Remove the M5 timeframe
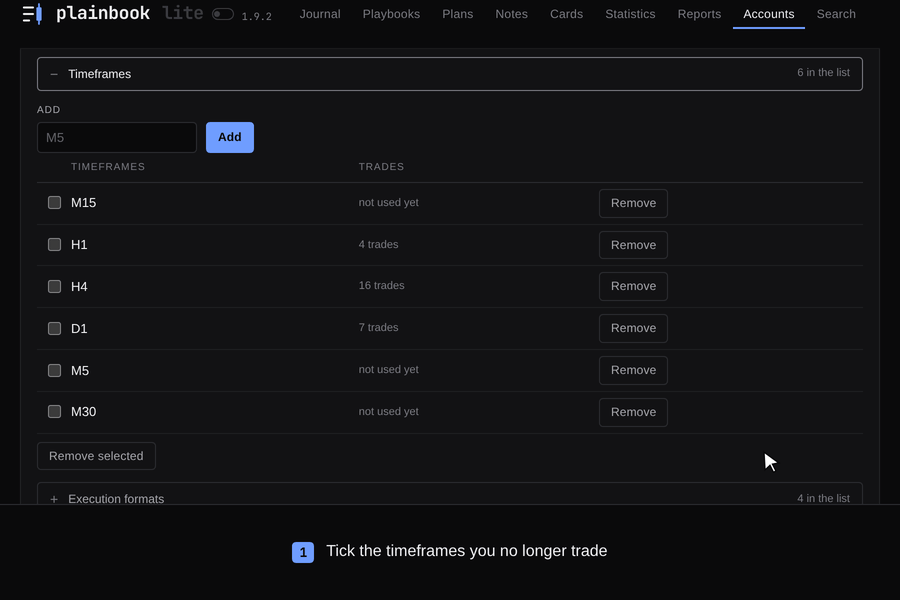 coord(633,370)
